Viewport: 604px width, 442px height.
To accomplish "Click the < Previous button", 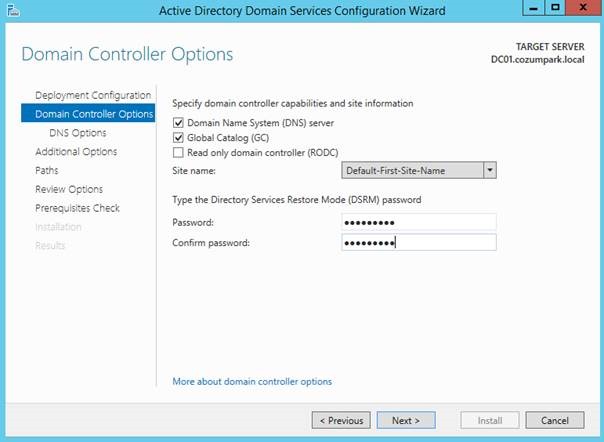I will click(x=341, y=420).
